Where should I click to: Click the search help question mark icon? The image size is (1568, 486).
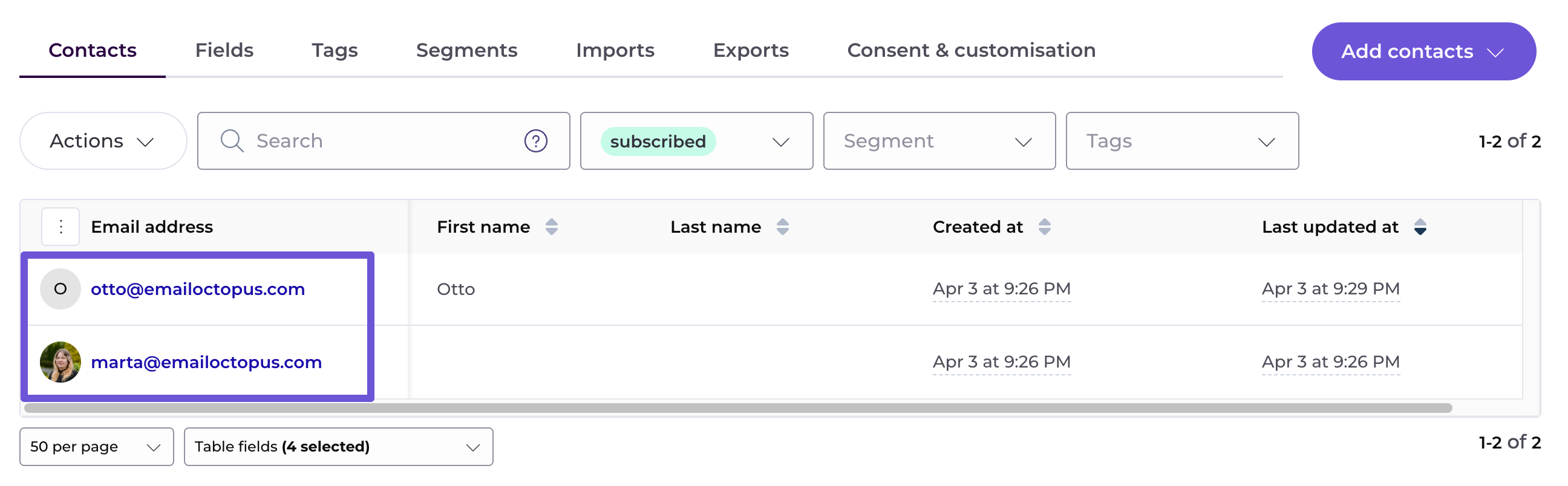tap(535, 141)
